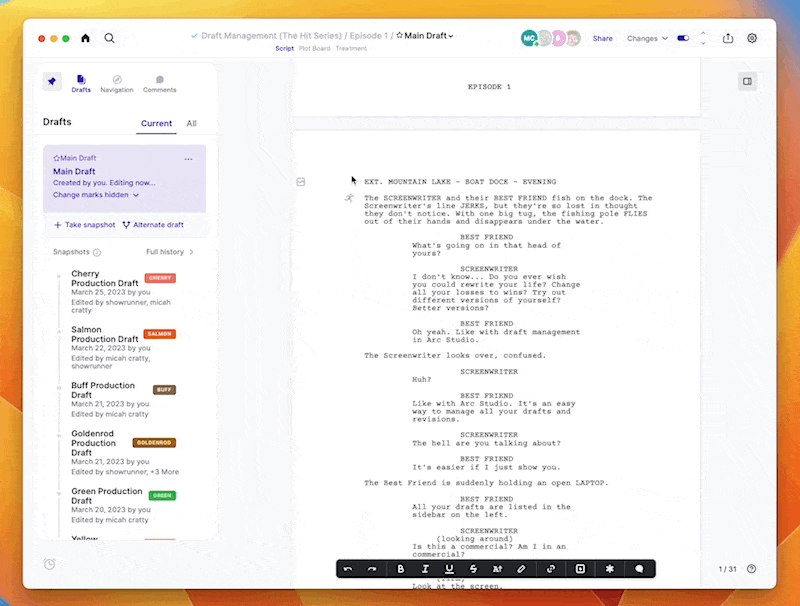This screenshot has height=606, width=800.
Task: Open the search magnifier icon
Action: point(109,38)
